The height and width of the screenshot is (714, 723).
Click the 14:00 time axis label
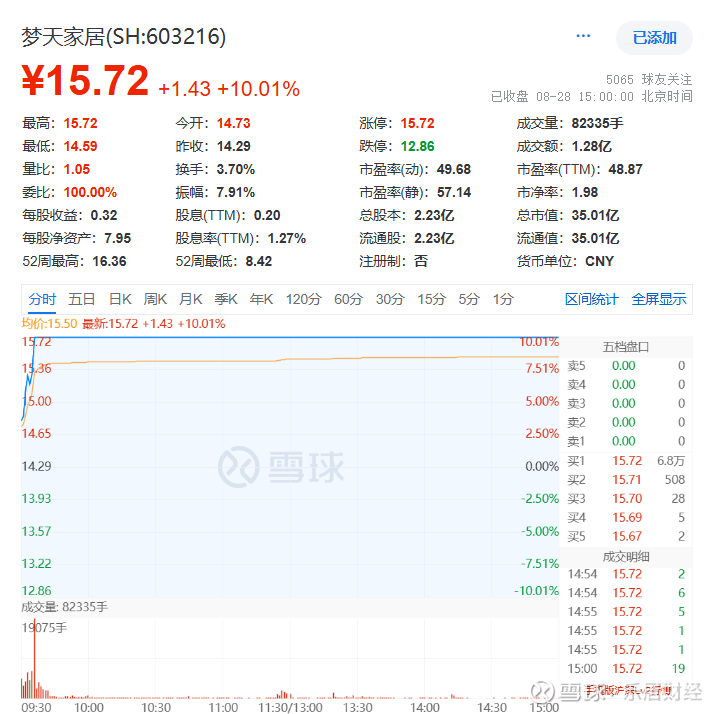pyautogui.click(x=425, y=708)
